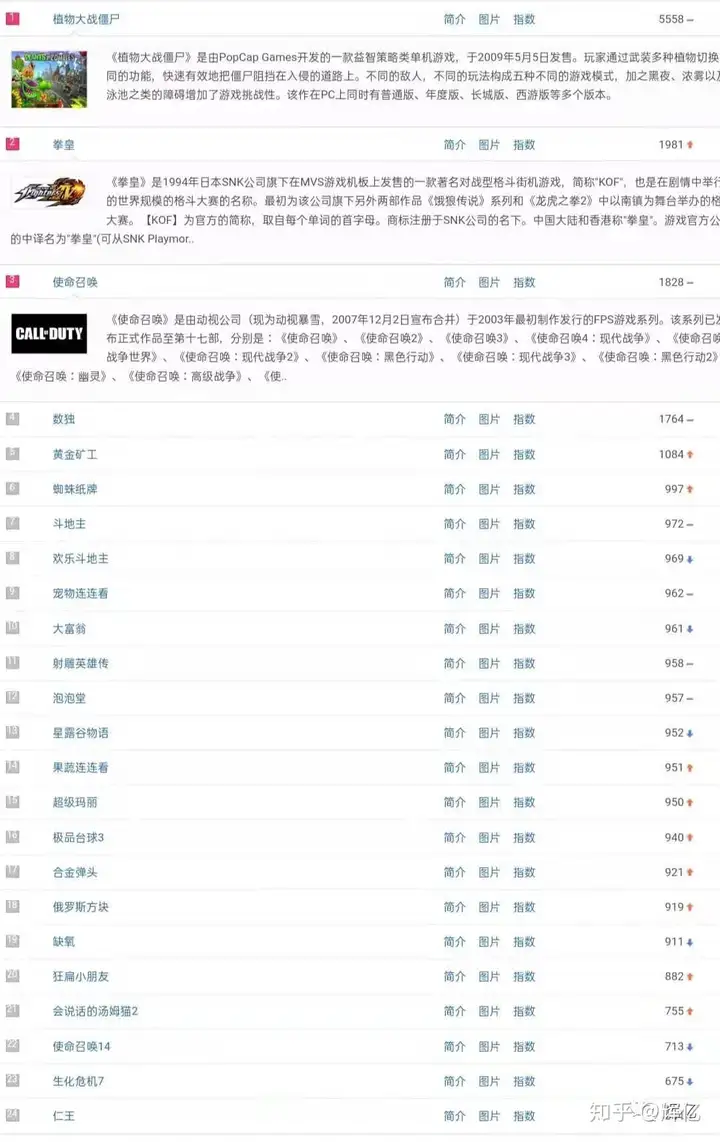This screenshot has width=720, height=1142.
Task: View 图片 in the 生化危机7 row
Action: (489, 1082)
